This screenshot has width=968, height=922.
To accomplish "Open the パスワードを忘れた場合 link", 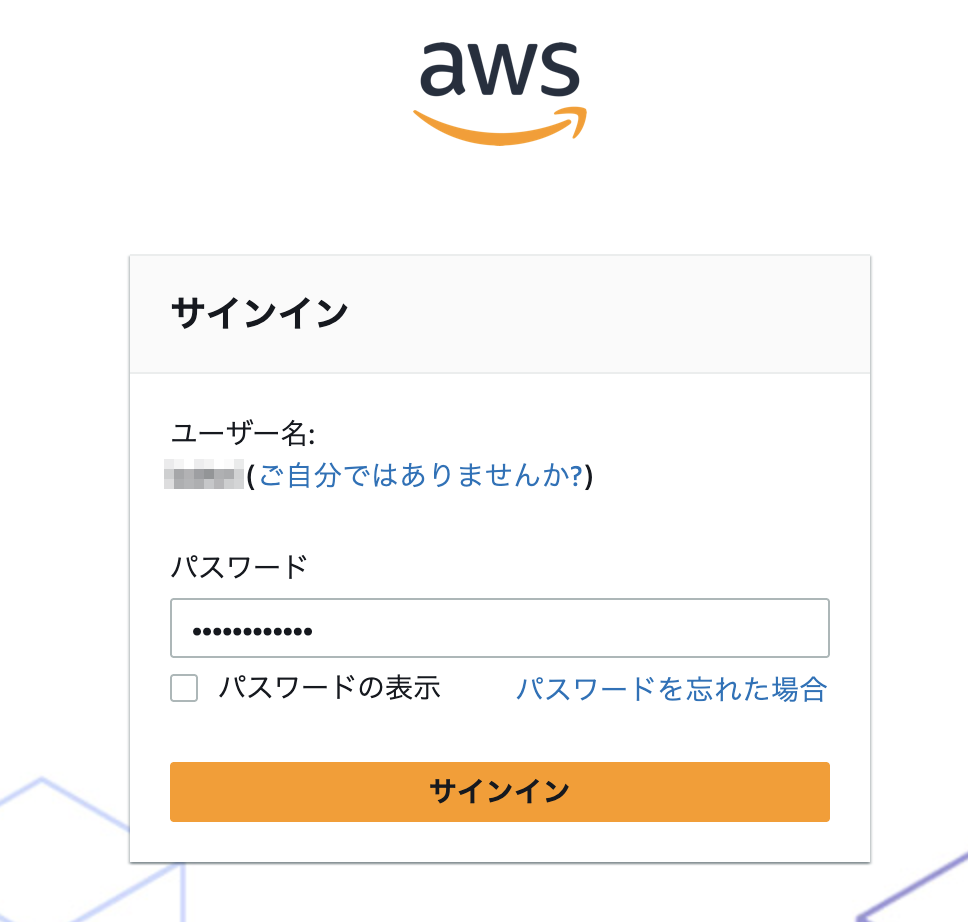I will [671, 689].
